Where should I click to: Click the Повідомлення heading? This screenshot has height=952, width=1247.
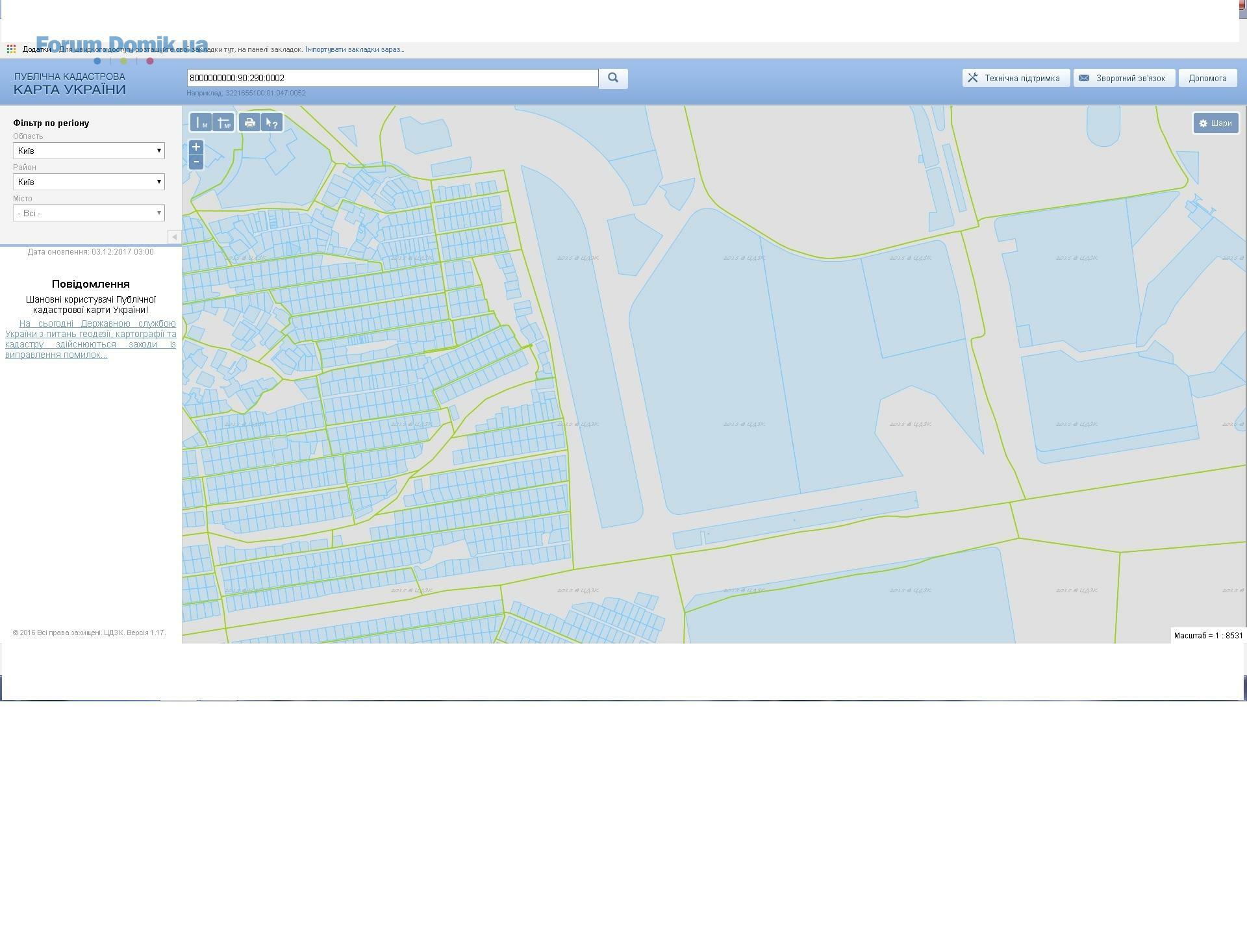(91, 284)
